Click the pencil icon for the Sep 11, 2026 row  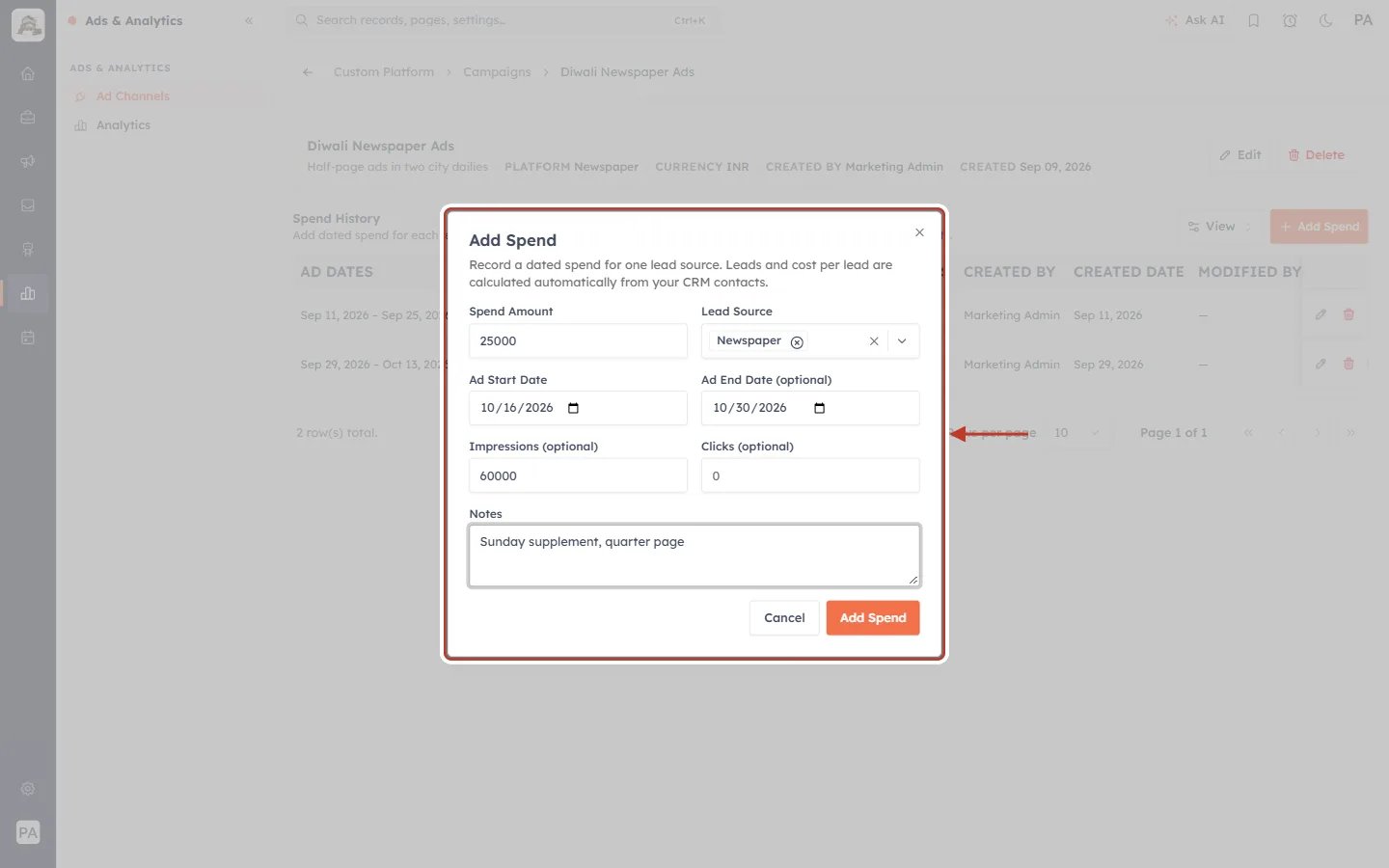1321,314
